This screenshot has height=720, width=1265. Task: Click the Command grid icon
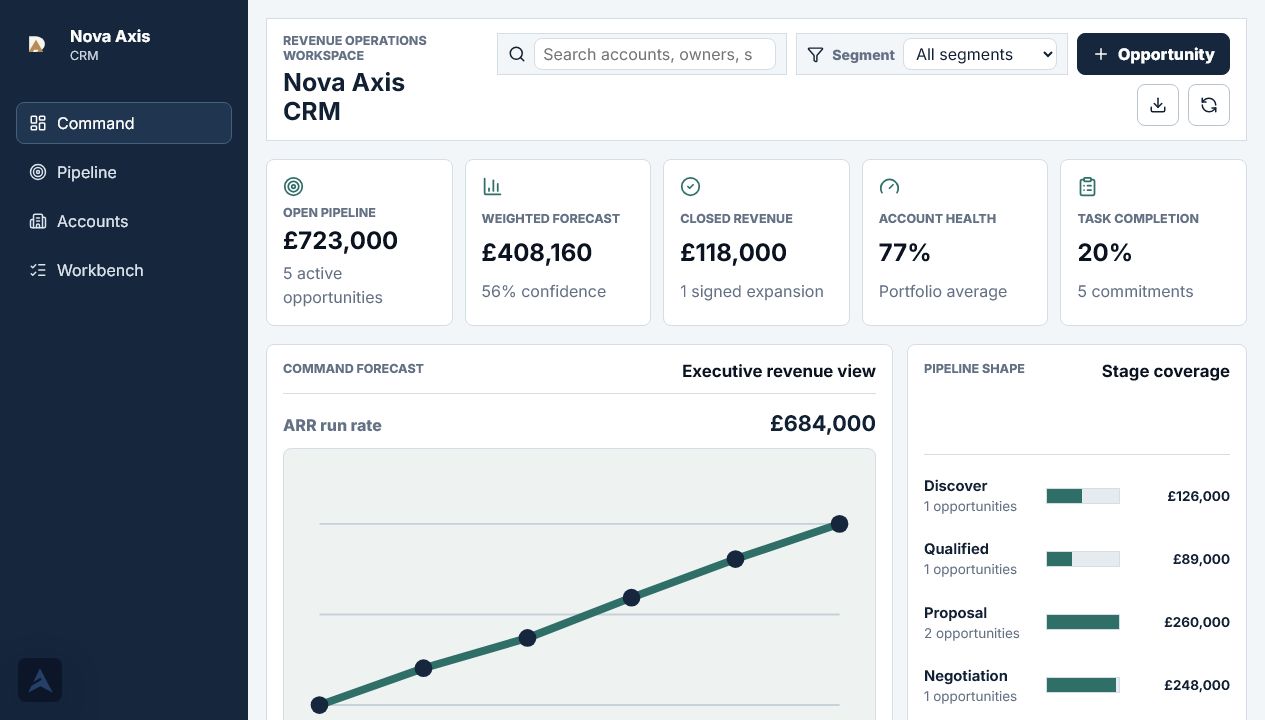pyautogui.click(x=38, y=123)
